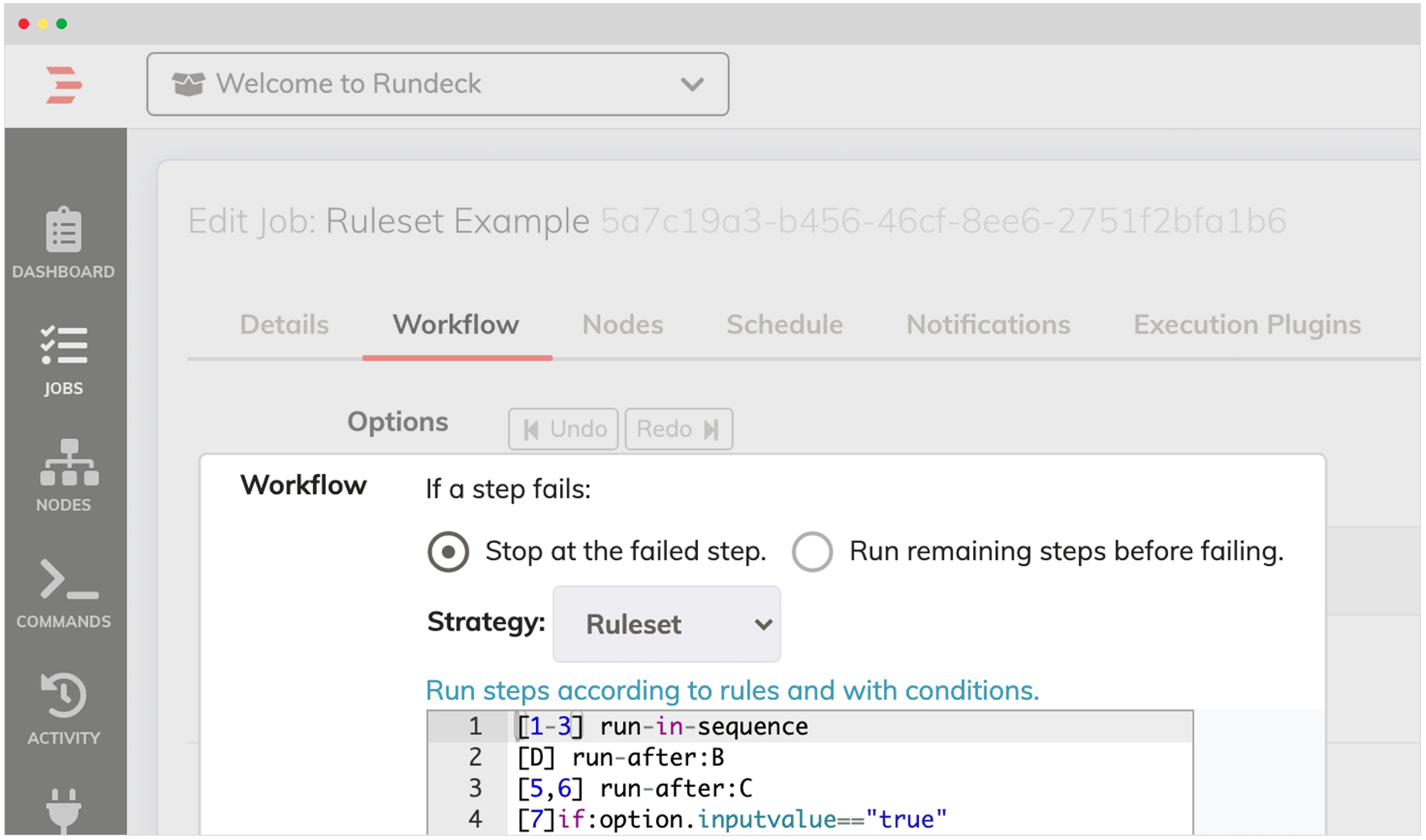Click the Undo button
The width and height of the screenshot is (1426, 840).
click(x=564, y=429)
